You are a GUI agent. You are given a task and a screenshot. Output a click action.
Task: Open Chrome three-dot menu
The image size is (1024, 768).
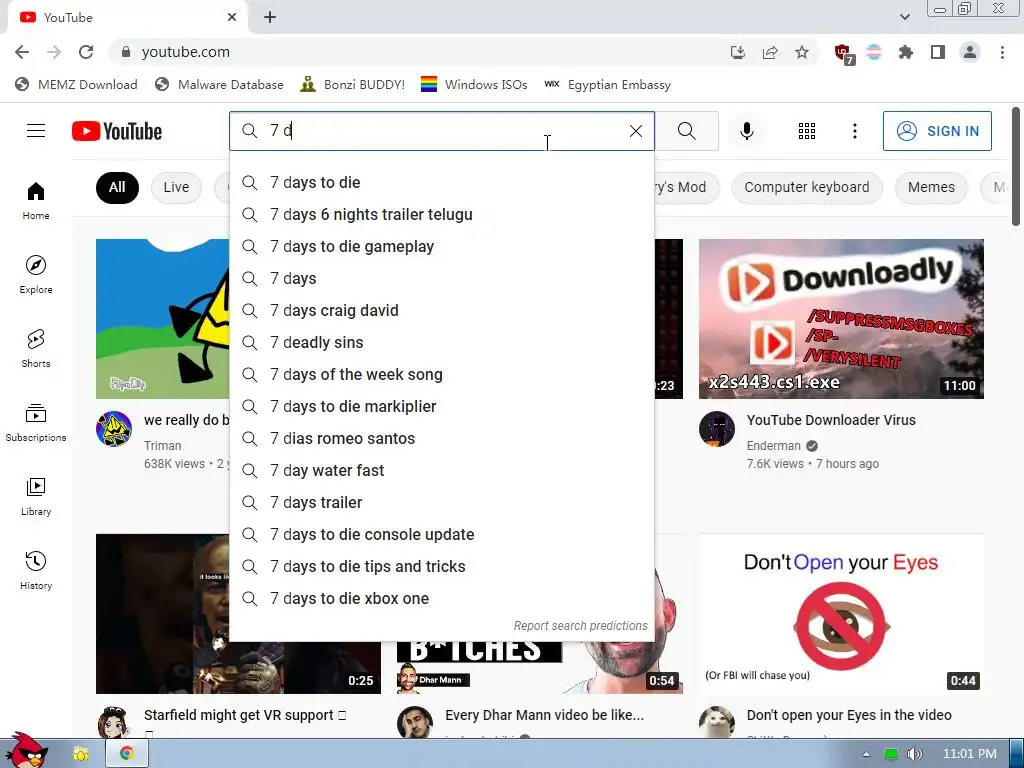[1002, 52]
